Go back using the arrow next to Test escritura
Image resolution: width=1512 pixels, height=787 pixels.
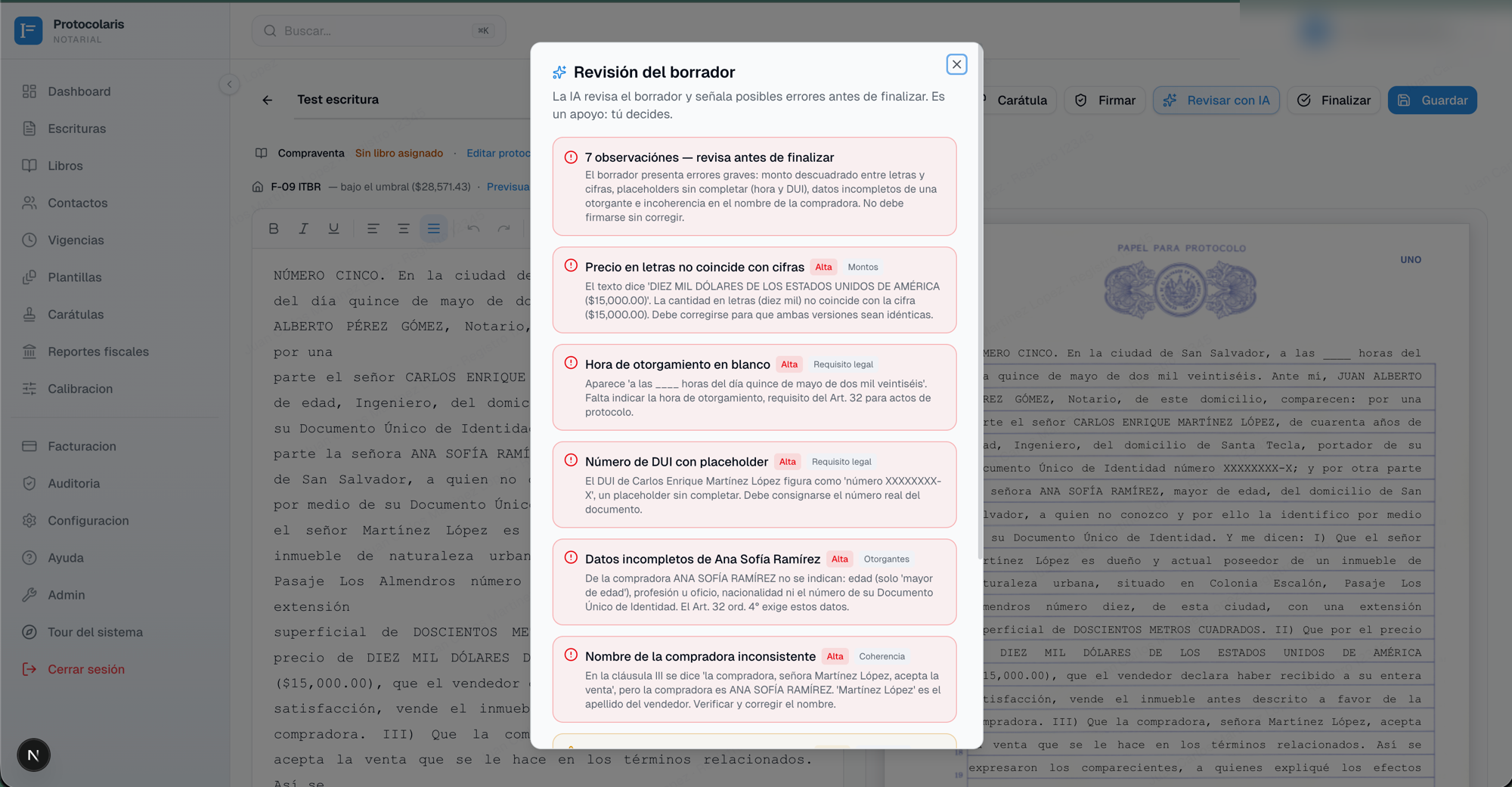tap(267, 100)
